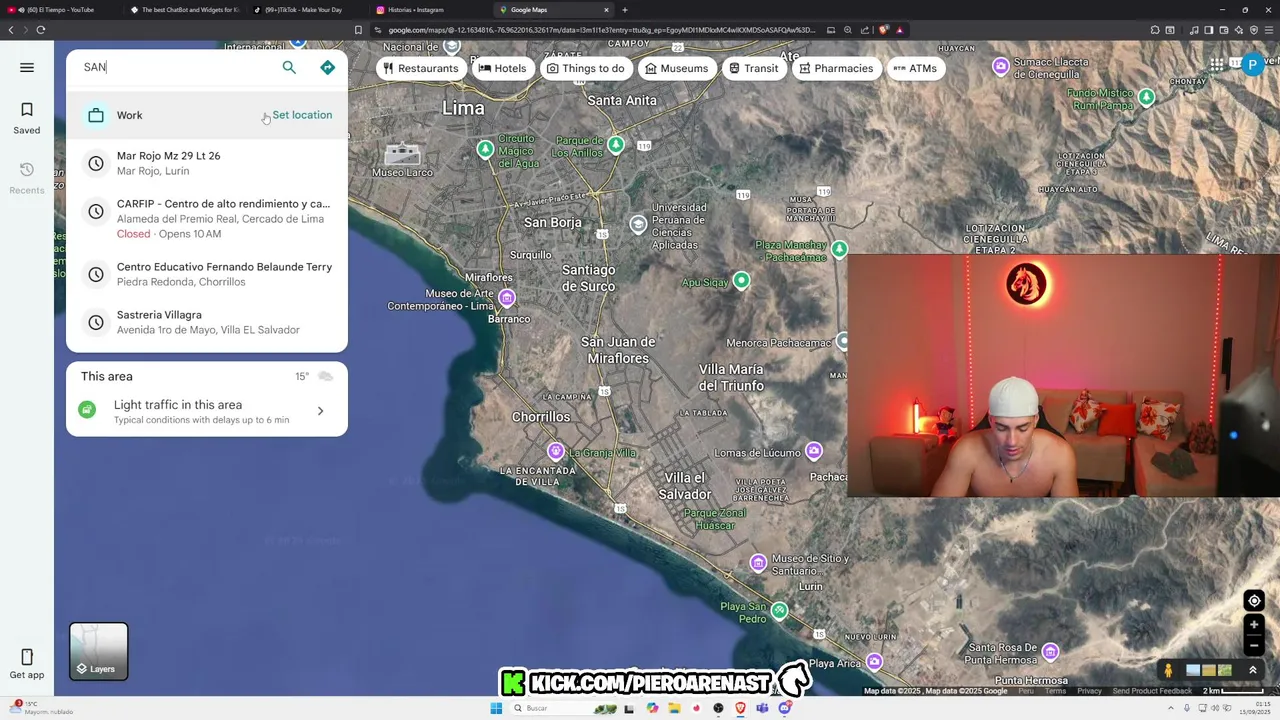Click Send Product Feedback link
Viewport: 1280px width, 720px height.
coord(1152,691)
